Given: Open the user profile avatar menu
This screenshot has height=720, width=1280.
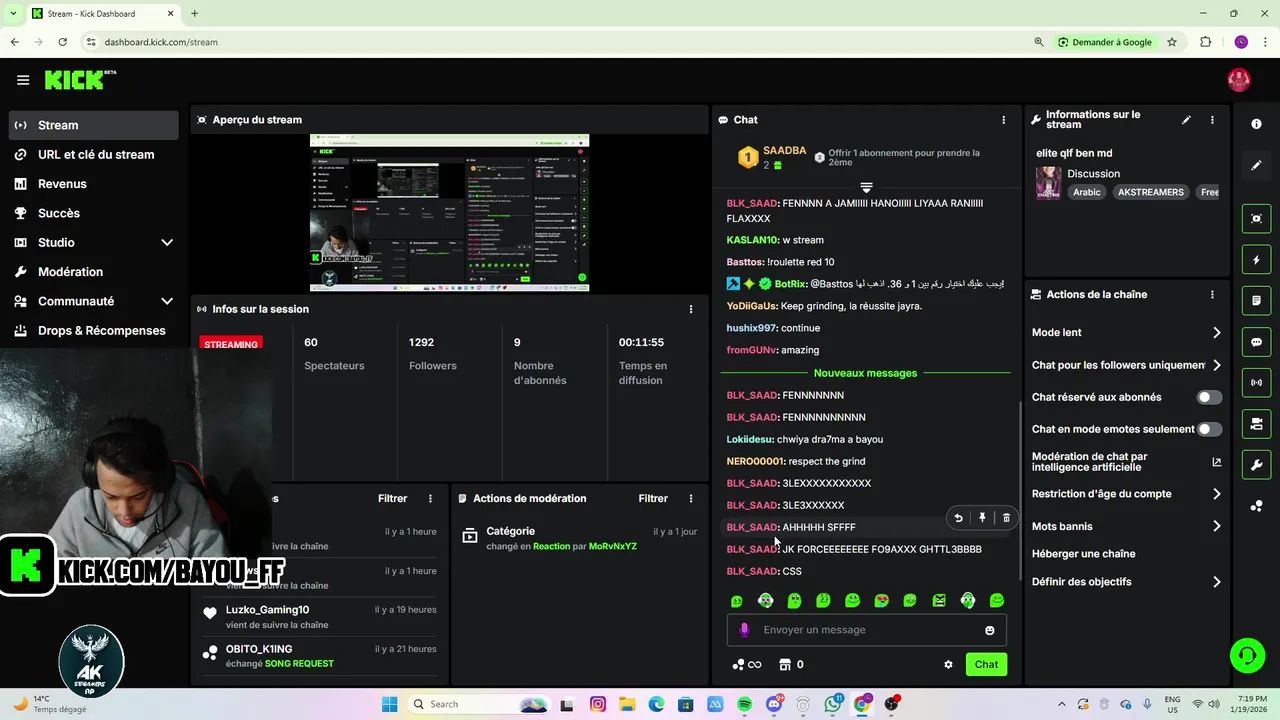Looking at the screenshot, I should pyautogui.click(x=1239, y=80).
